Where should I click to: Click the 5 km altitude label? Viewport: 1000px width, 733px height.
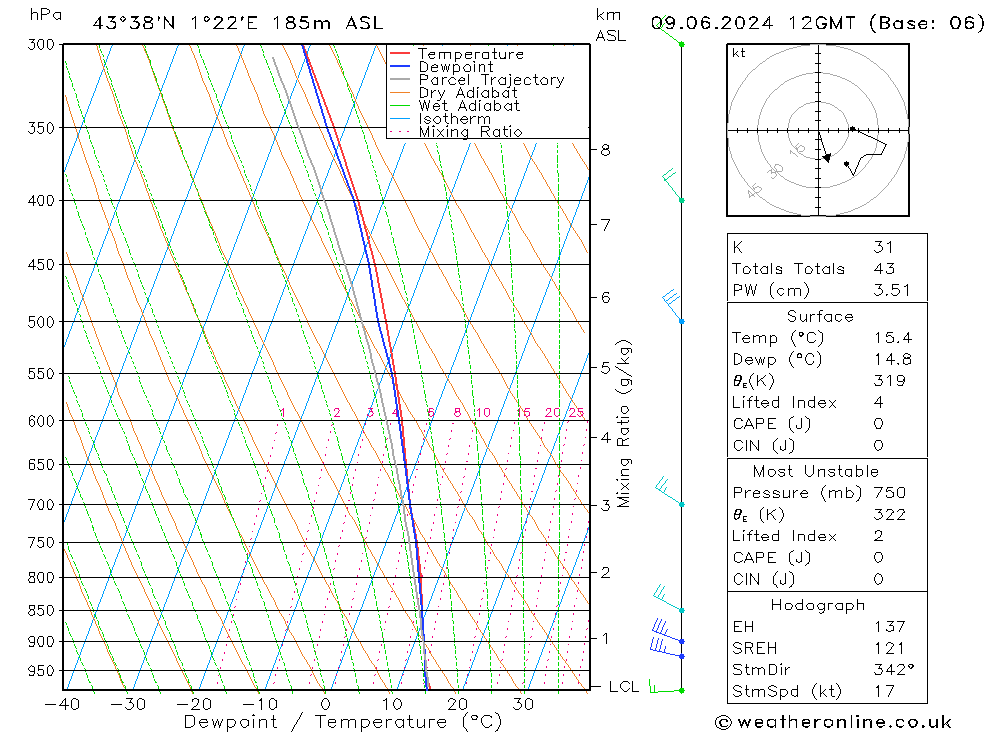coord(605,367)
